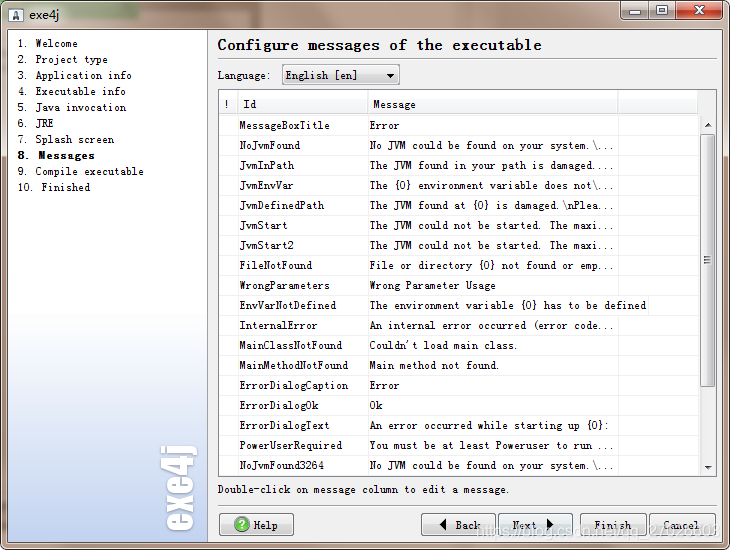Click the Next button's right arrow icon
730x550 pixels.
[x=550, y=524]
